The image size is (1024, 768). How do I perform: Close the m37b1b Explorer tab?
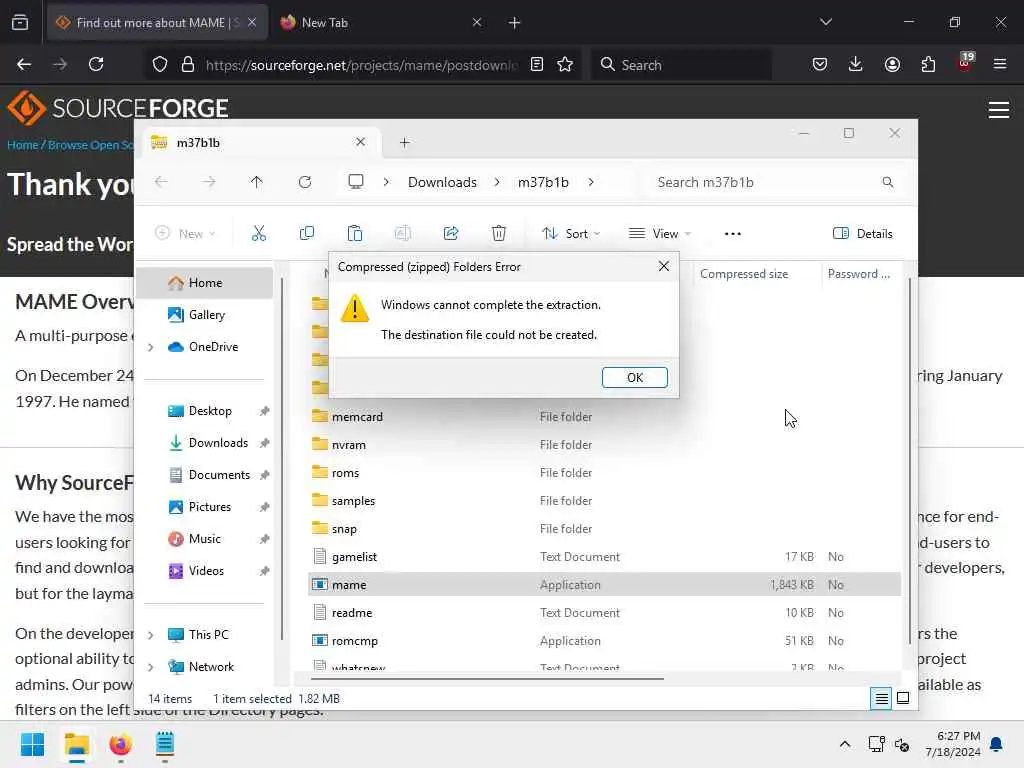[360, 142]
